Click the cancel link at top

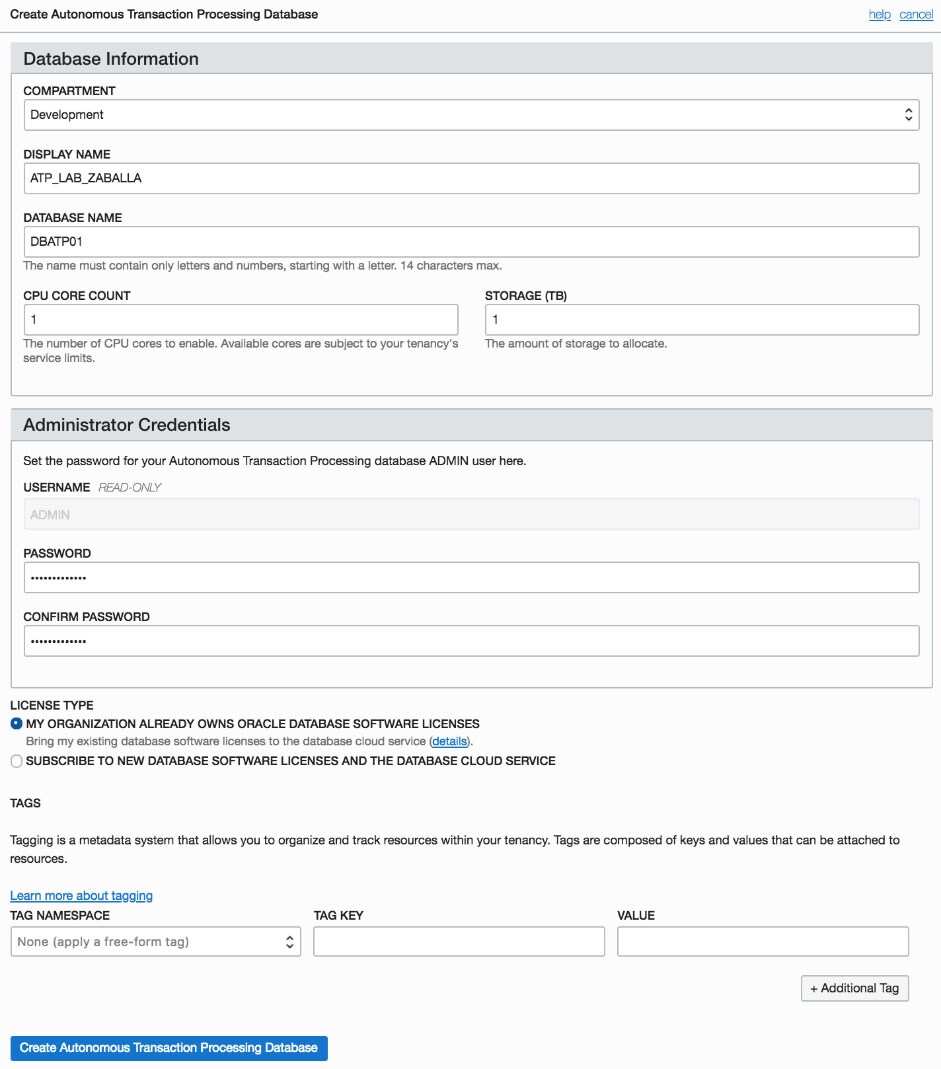[916, 15]
